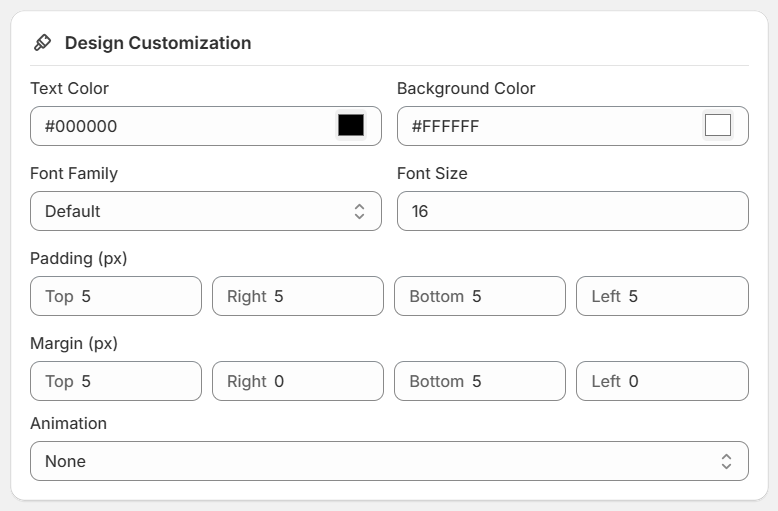The image size is (778, 511).
Task: Expand the Animation dropdown
Action: pos(380,461)
